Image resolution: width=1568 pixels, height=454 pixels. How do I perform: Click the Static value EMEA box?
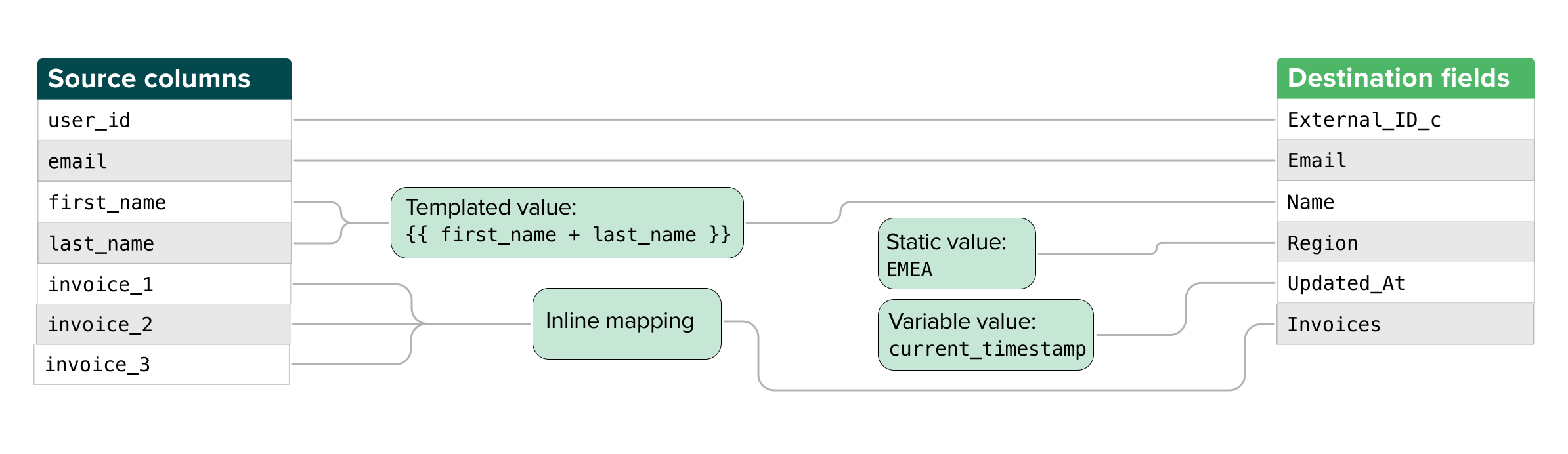[956, 254]
